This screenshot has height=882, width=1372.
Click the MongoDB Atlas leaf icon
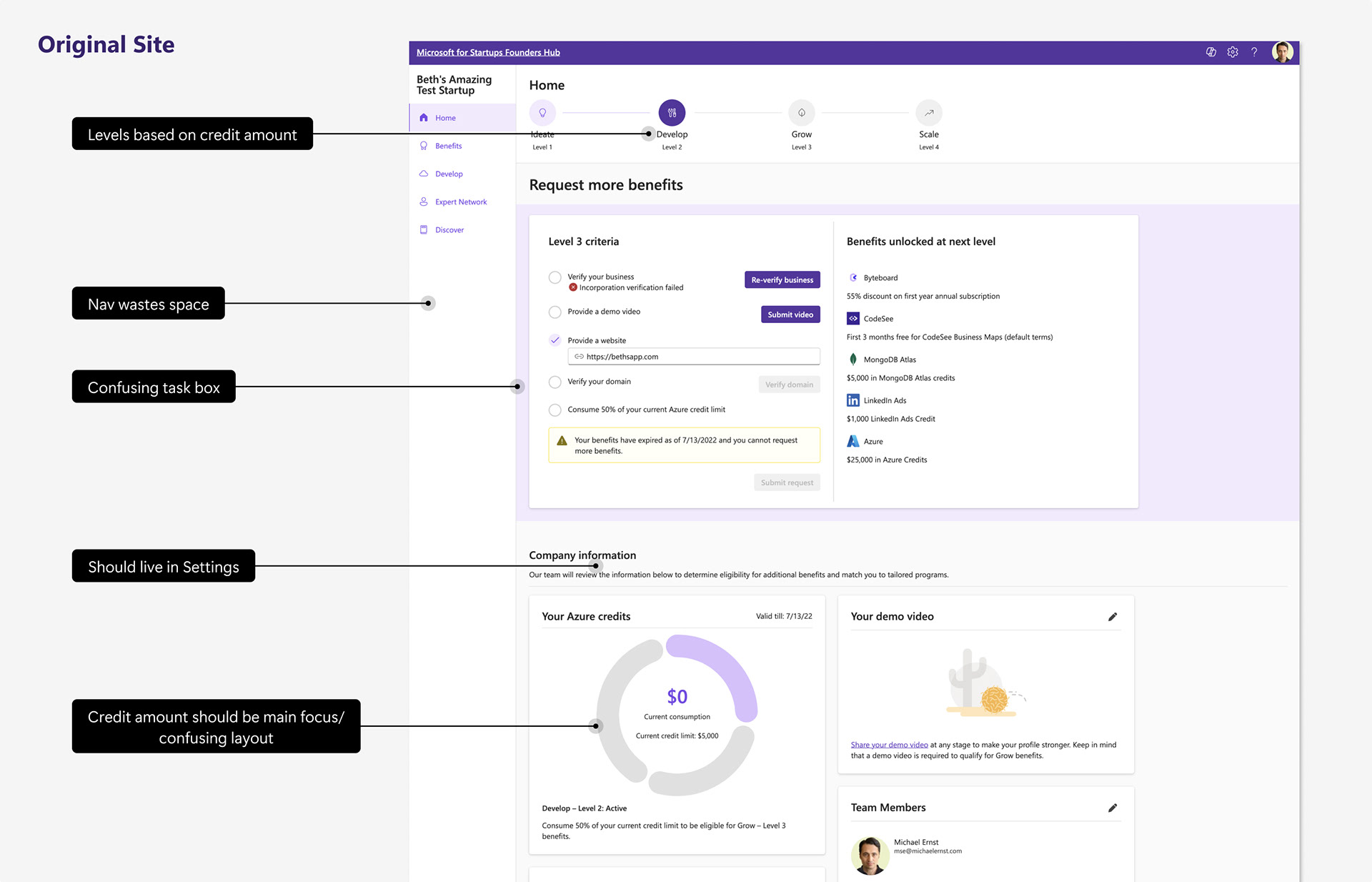coord(853,360)
